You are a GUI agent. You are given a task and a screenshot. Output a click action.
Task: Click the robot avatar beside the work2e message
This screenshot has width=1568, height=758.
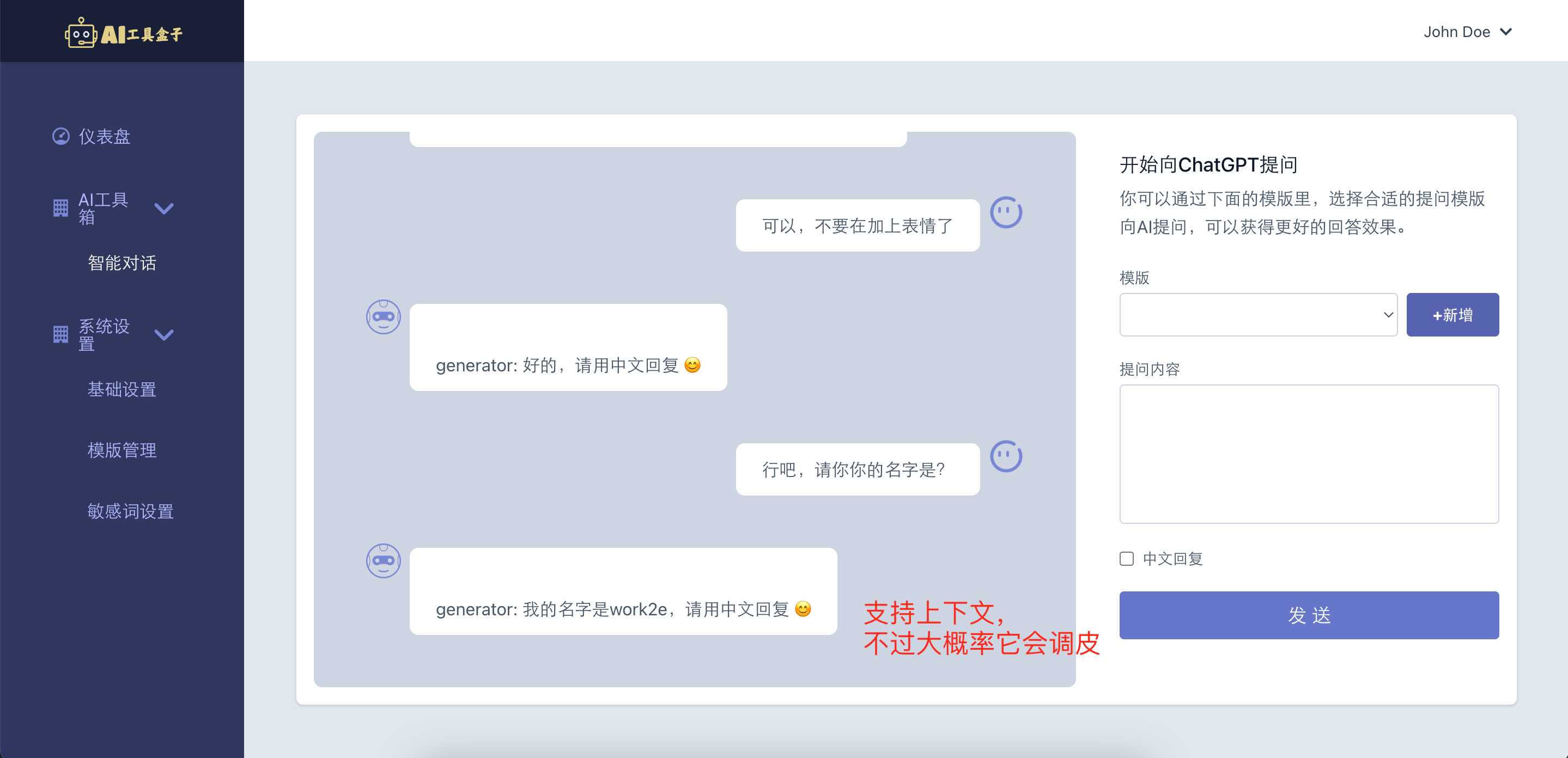pos(383,561)
